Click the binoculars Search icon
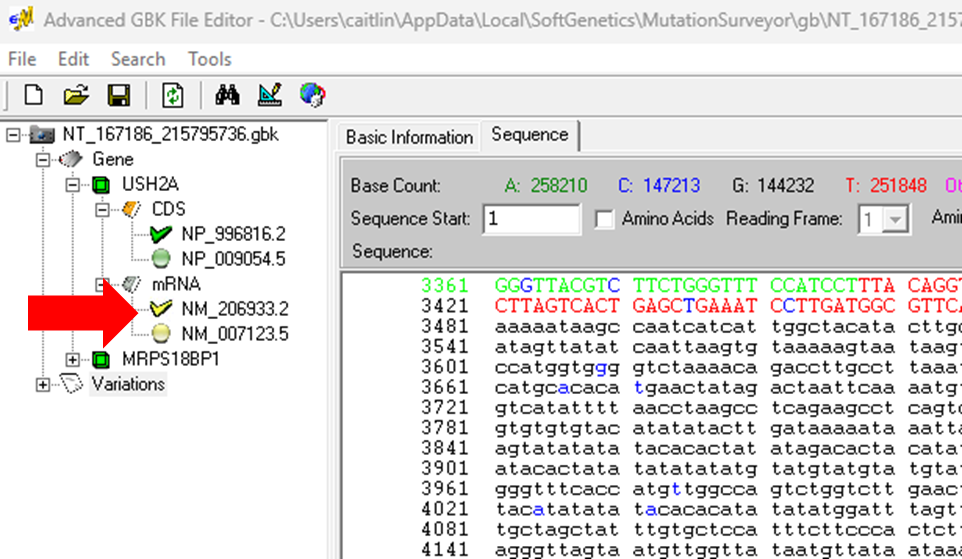The height and width of the screenshot is (559, 962). click(227, 95)
